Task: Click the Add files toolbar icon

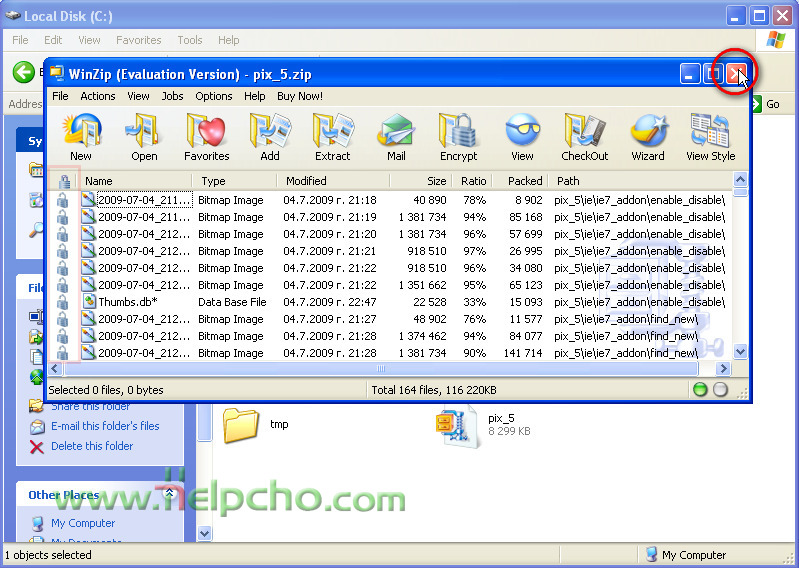Action: [270, 130]
